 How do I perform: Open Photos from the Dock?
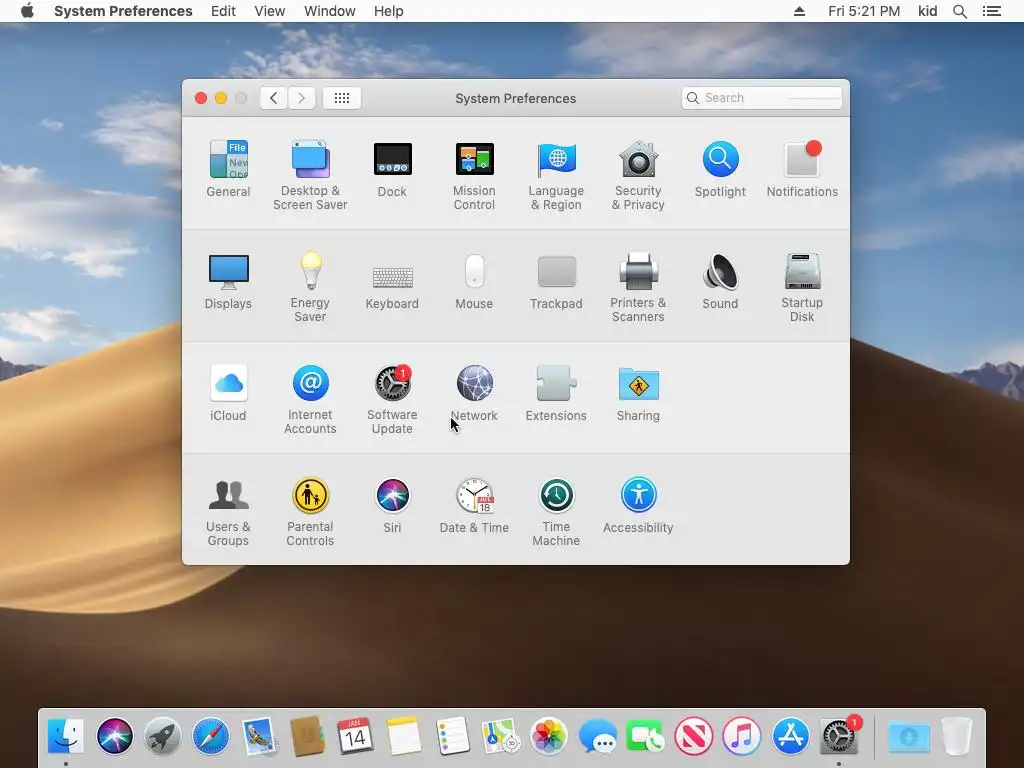tap(549, 737)
